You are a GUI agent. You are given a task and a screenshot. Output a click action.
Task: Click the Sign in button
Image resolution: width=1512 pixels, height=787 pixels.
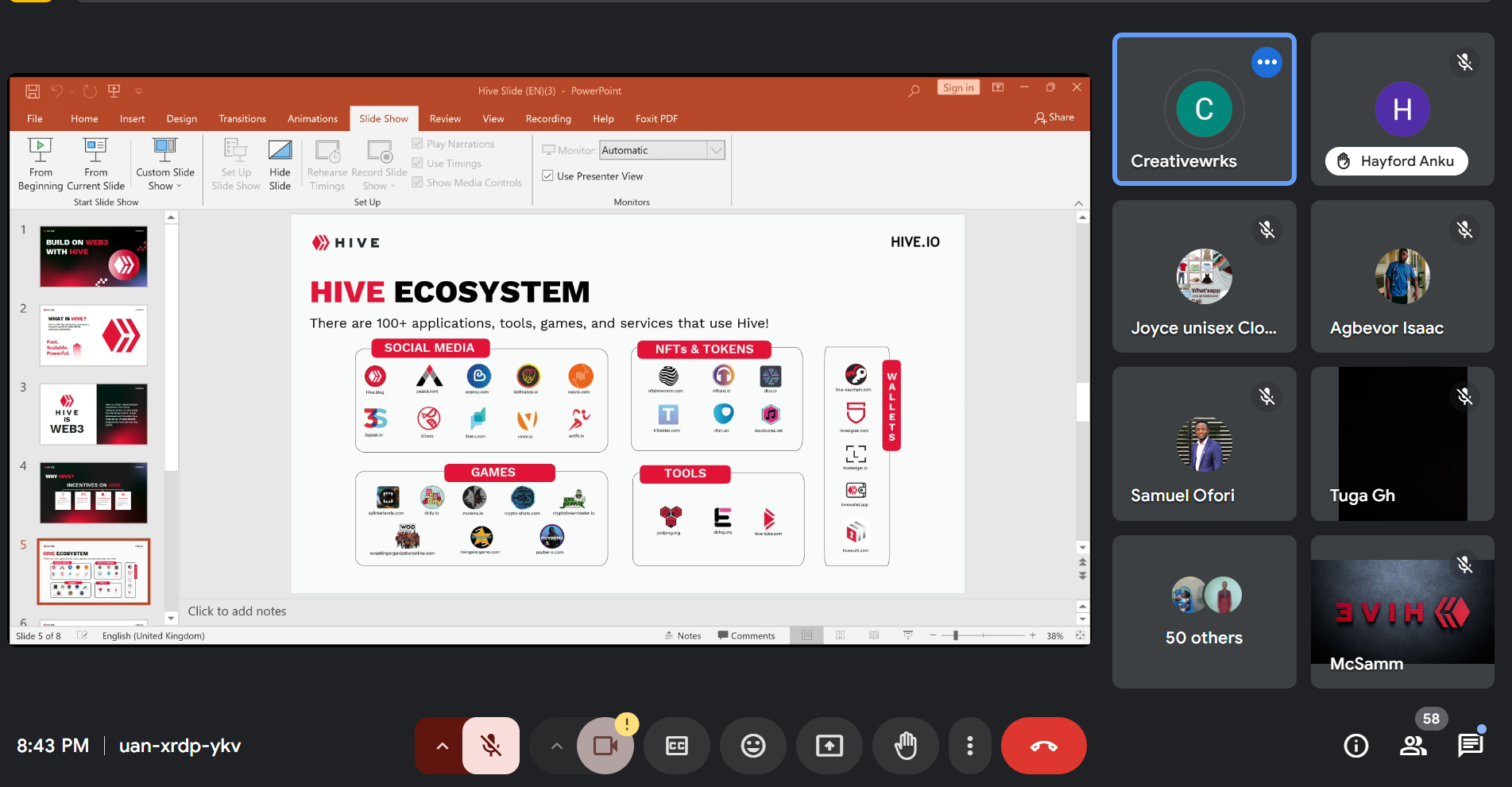point(958,87)
